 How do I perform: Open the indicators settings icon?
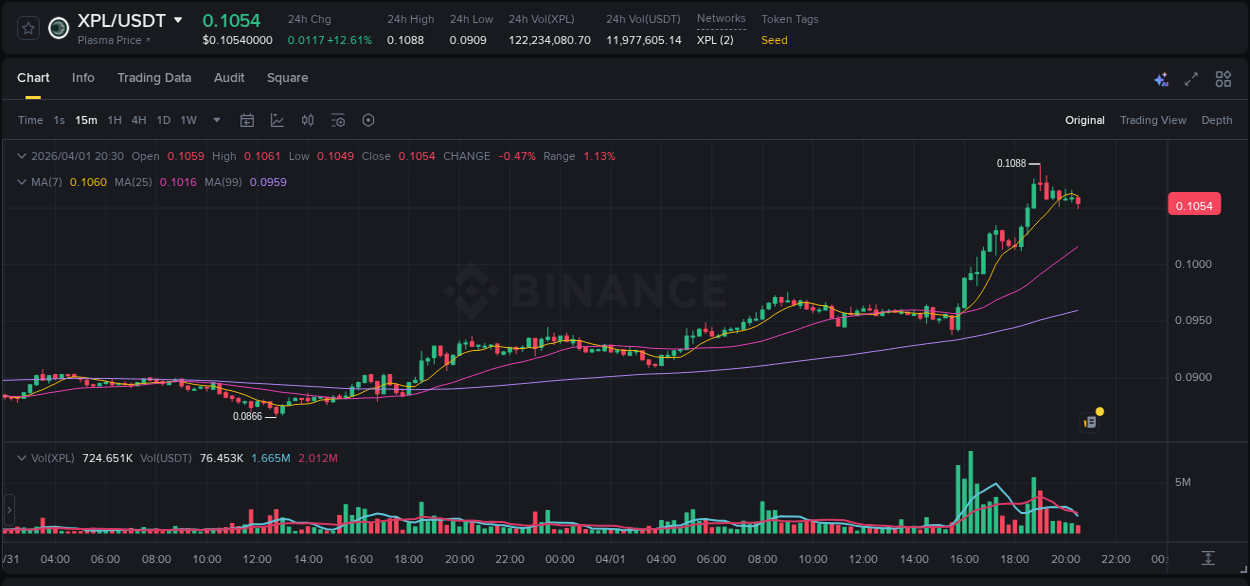point(338,120)
